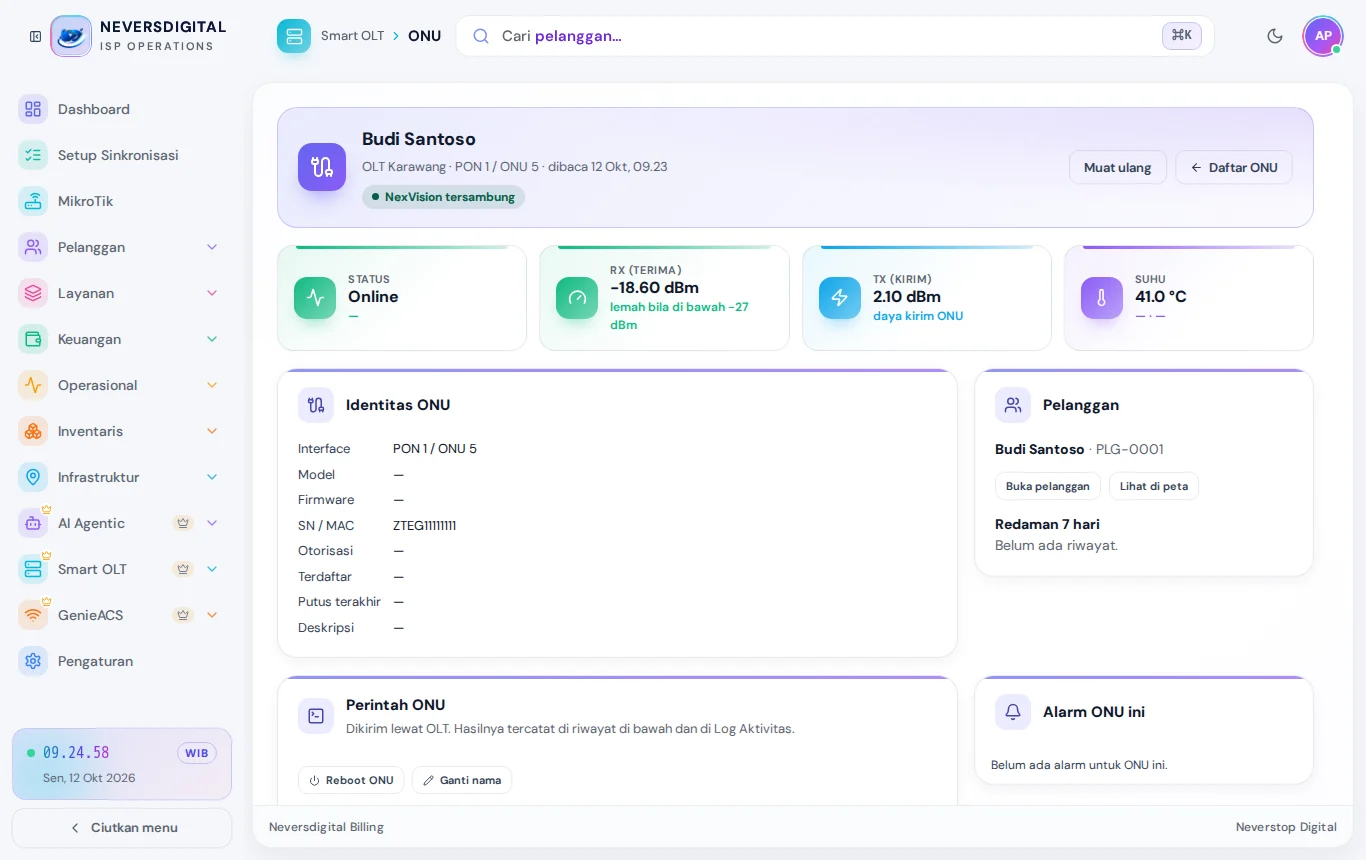
Task: Click the Alarm ONU bell icon
Action: coord(1013,712)
